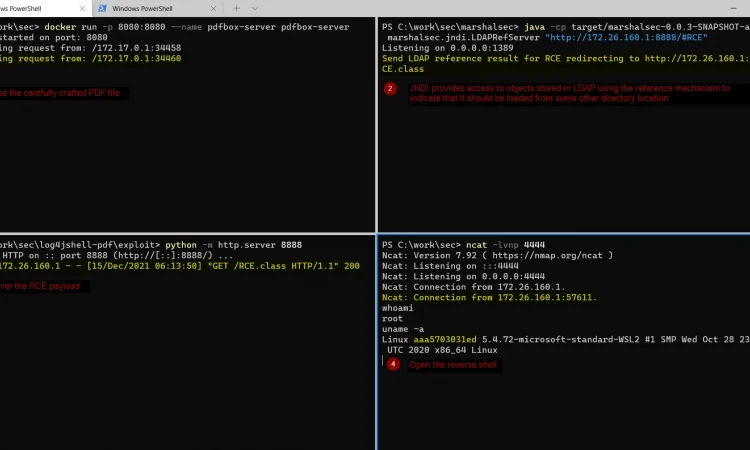
Task: Click the 'uname -a' command line
Action: 403,329
